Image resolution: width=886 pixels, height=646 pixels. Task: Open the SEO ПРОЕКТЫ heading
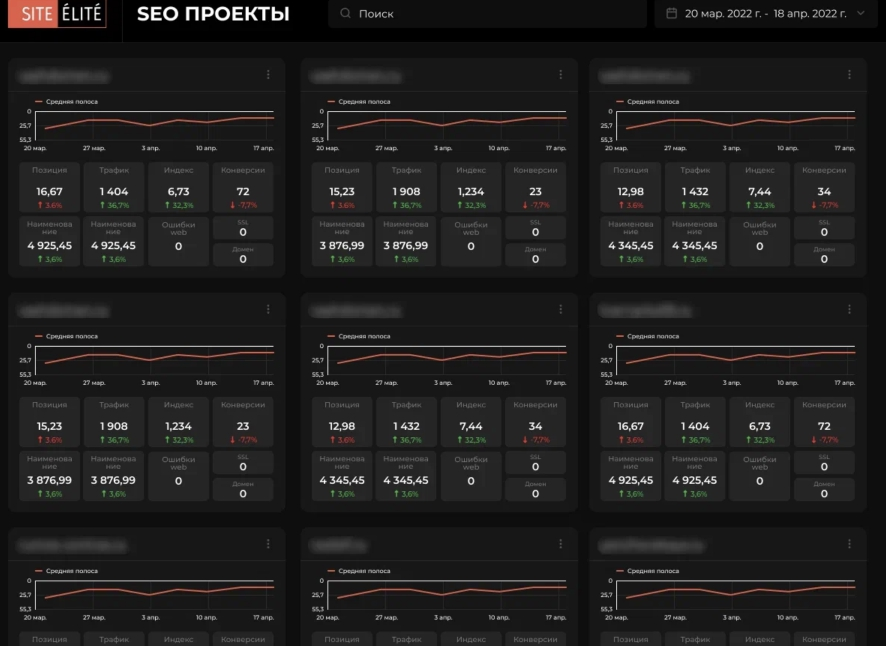pos(213,14)
